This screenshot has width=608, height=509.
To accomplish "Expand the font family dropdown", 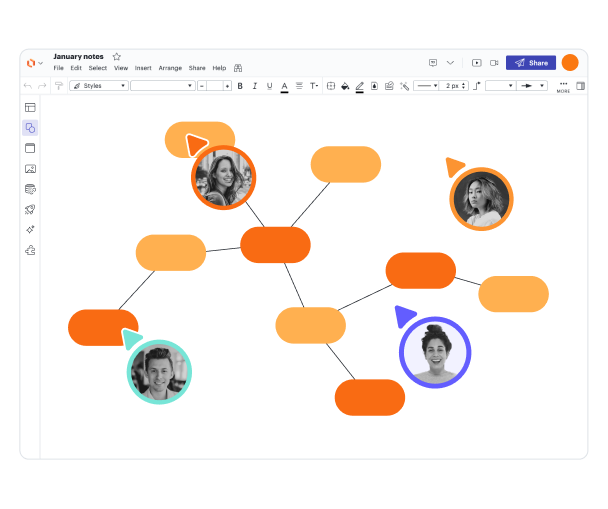I will (x=162, y=86).
